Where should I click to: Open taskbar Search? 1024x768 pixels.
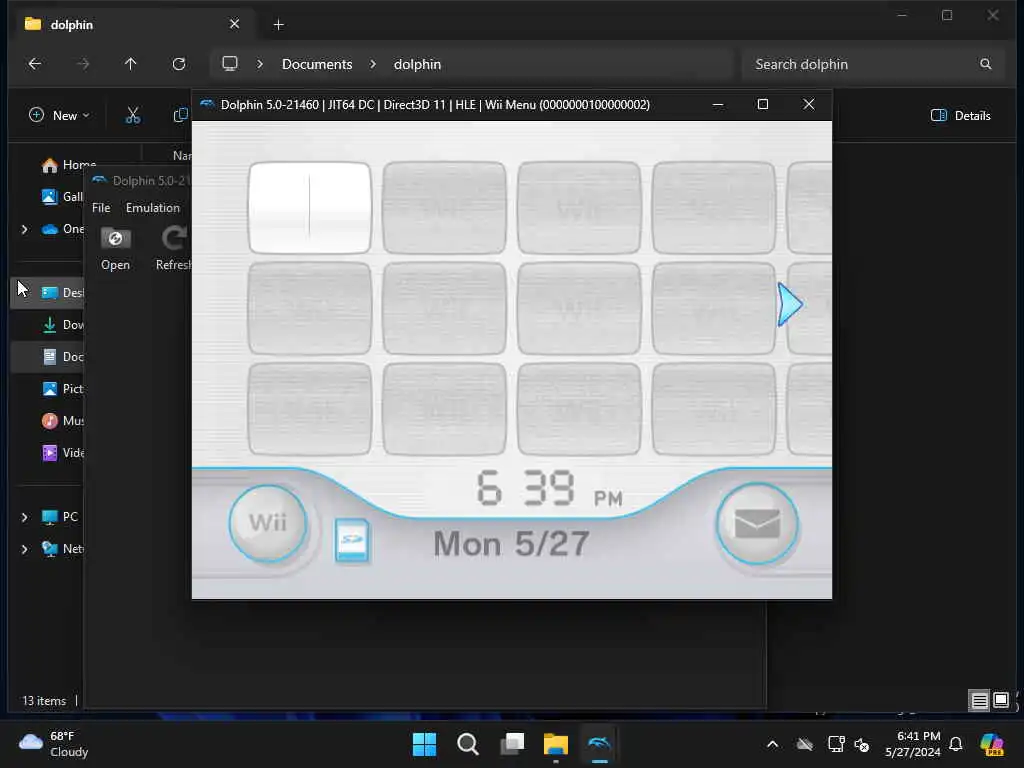pyautogui.click(x=468, y=744)
